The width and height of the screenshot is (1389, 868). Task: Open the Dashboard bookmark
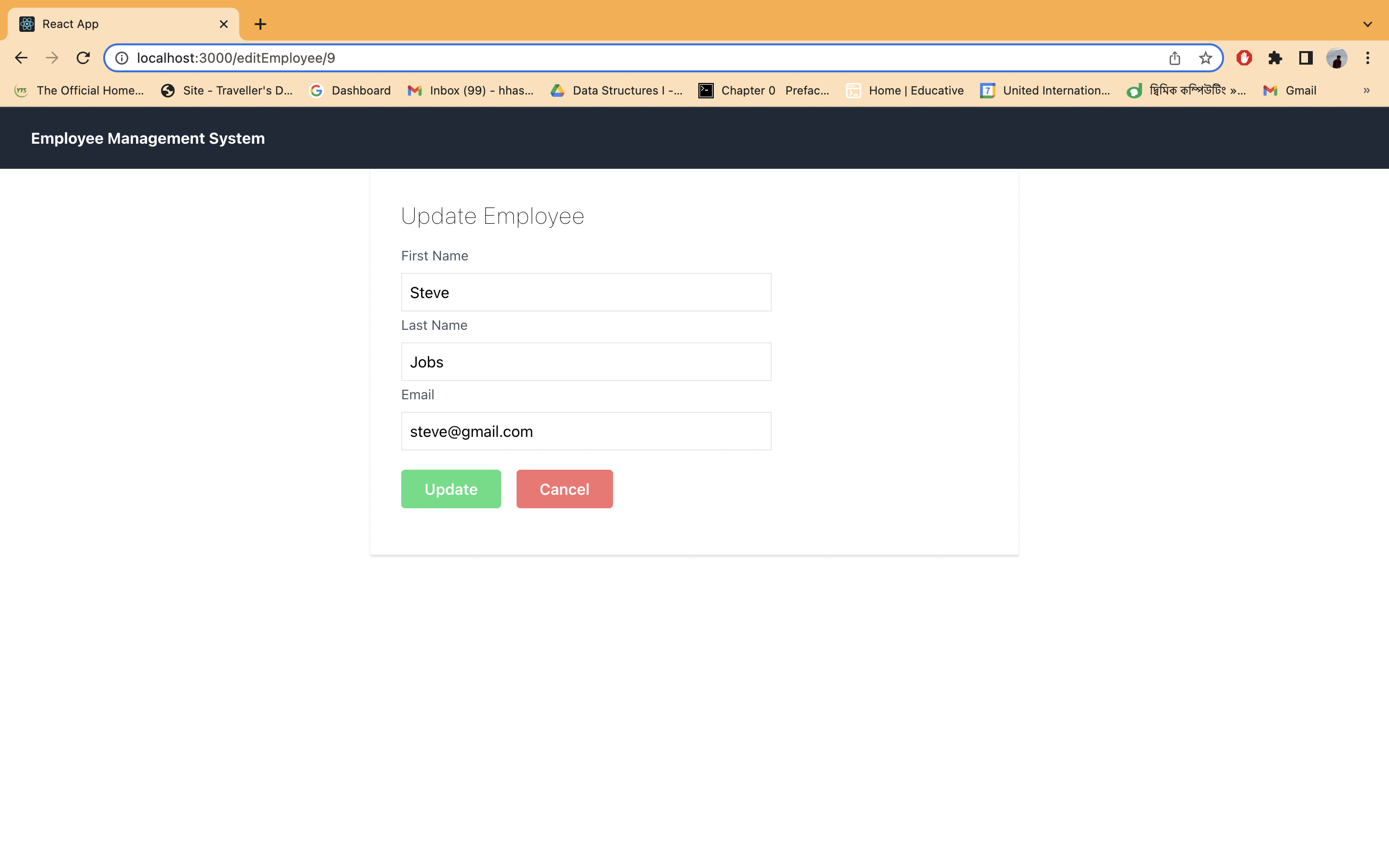350,90
